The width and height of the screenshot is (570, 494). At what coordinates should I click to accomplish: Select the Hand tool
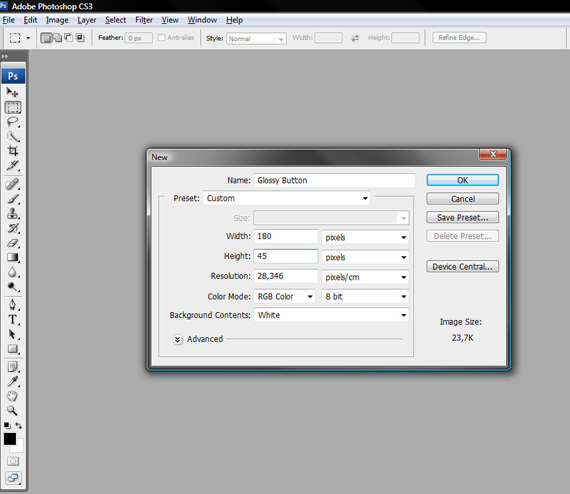(12, 396)
